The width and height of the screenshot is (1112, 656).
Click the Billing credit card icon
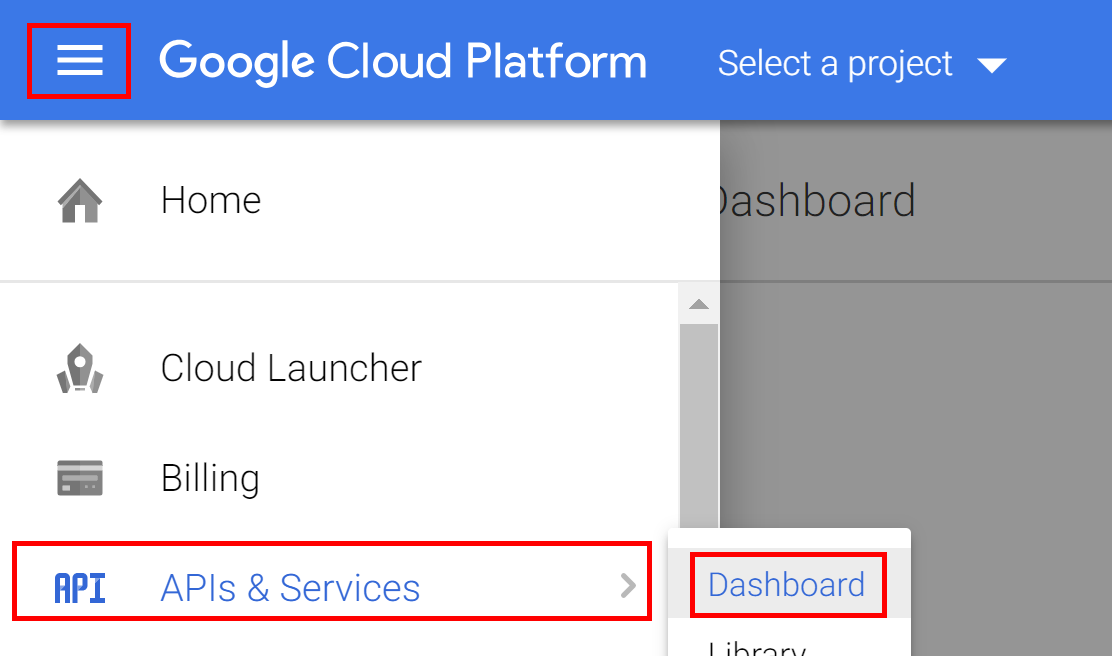tap(78, 477)
